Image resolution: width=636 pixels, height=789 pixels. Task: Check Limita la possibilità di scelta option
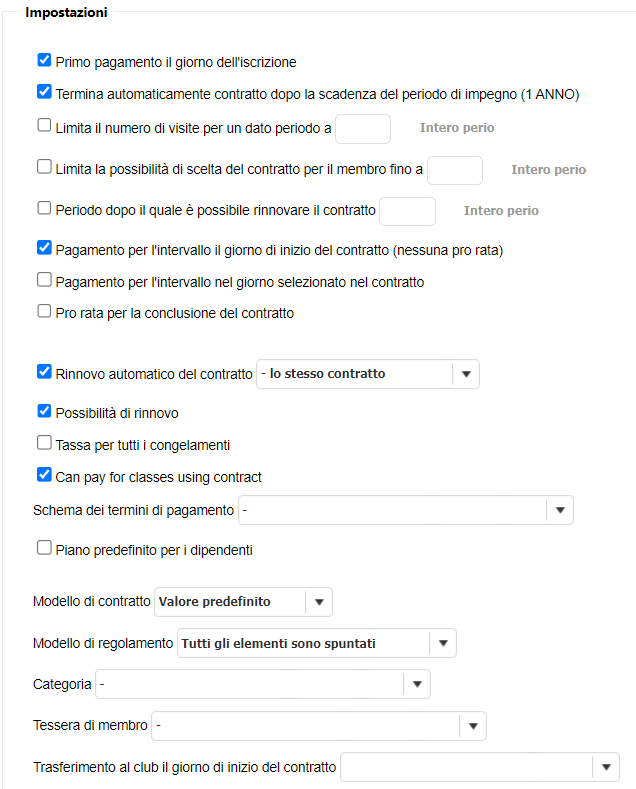44,168
